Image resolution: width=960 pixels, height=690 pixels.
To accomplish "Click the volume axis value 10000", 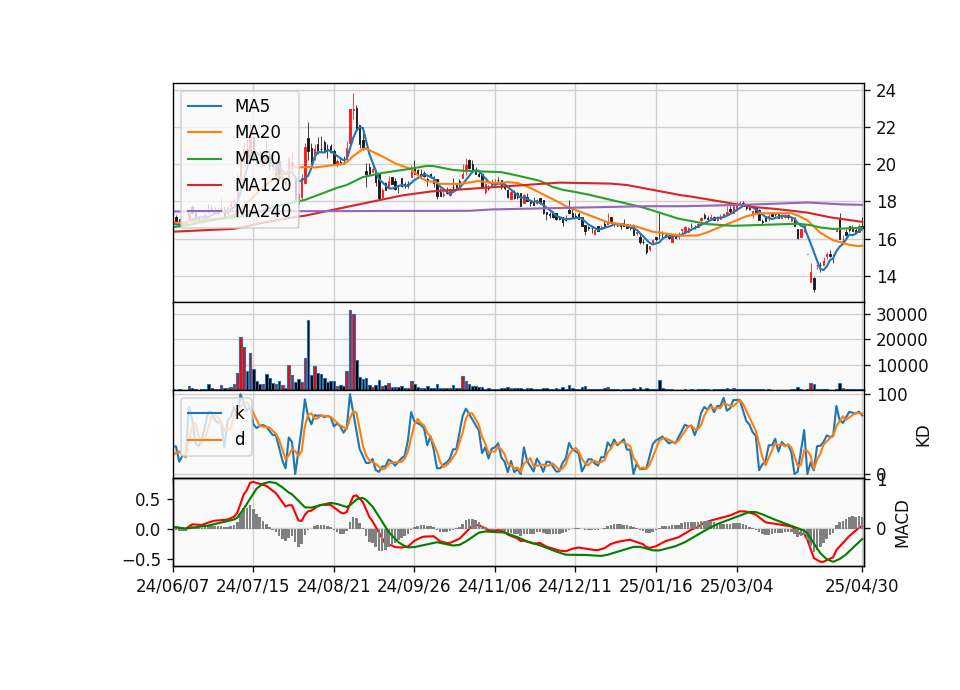I will 901,366.
